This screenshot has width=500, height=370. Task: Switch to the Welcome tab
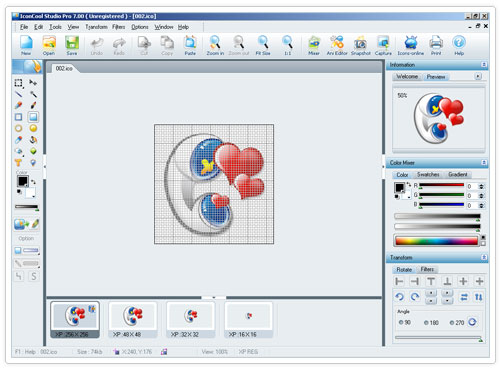(407, 77)
